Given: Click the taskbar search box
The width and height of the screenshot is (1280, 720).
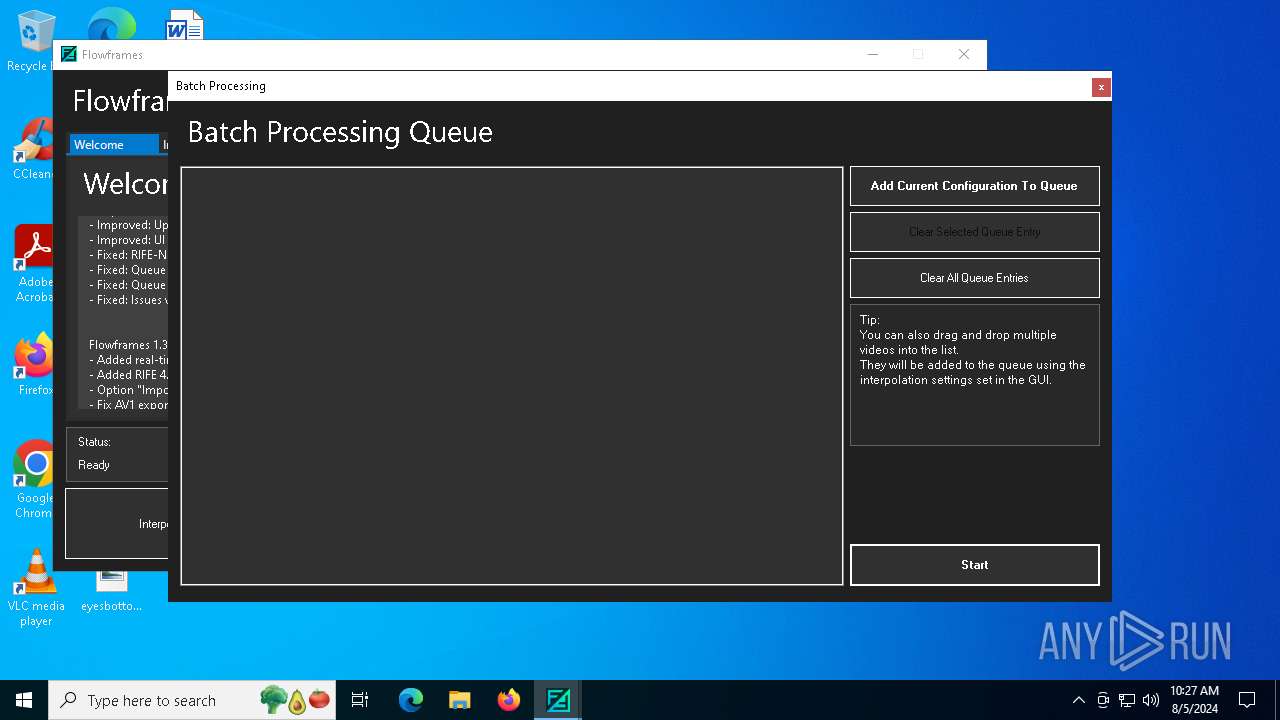Looking at the screenshot, I should [x=192, y=700].
